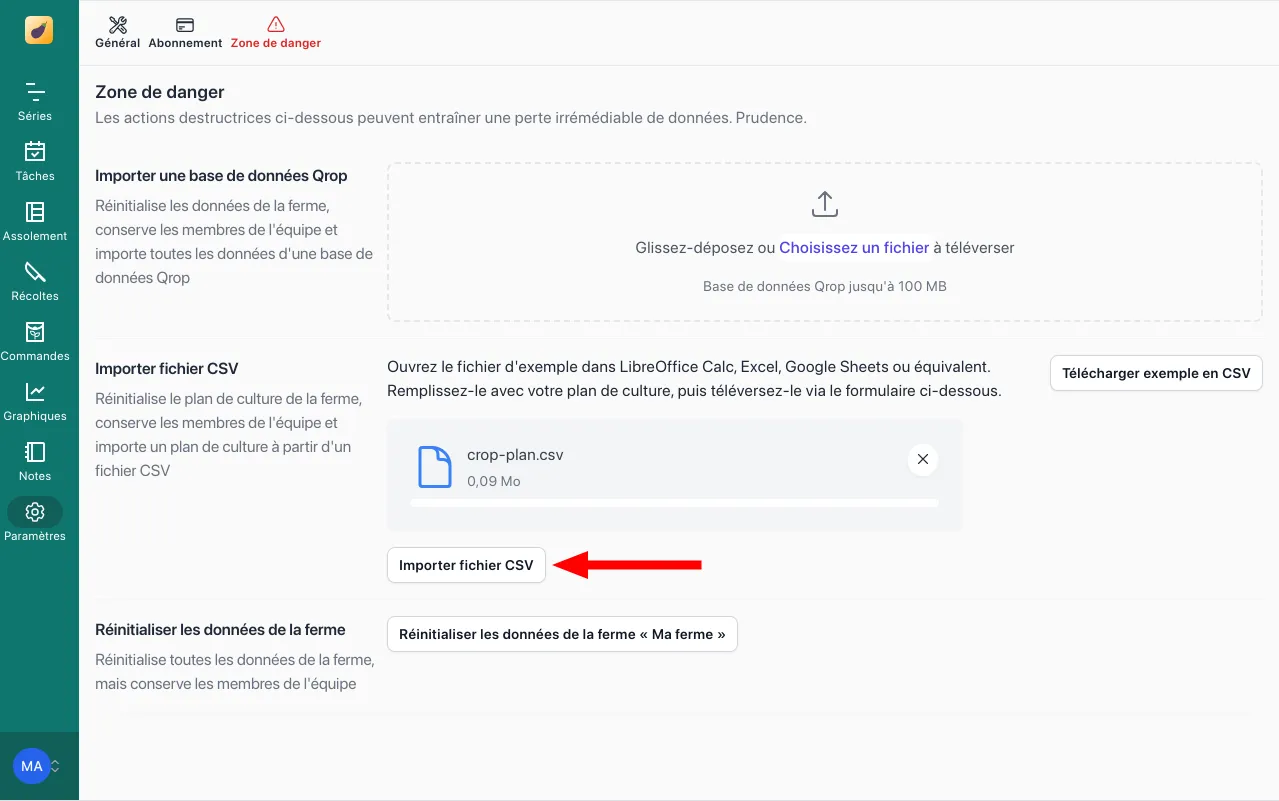Open the Choisissez un fichier link
Image resolution: width=1279 pixels, height=801 pixels.
click(x=852, y=247)
